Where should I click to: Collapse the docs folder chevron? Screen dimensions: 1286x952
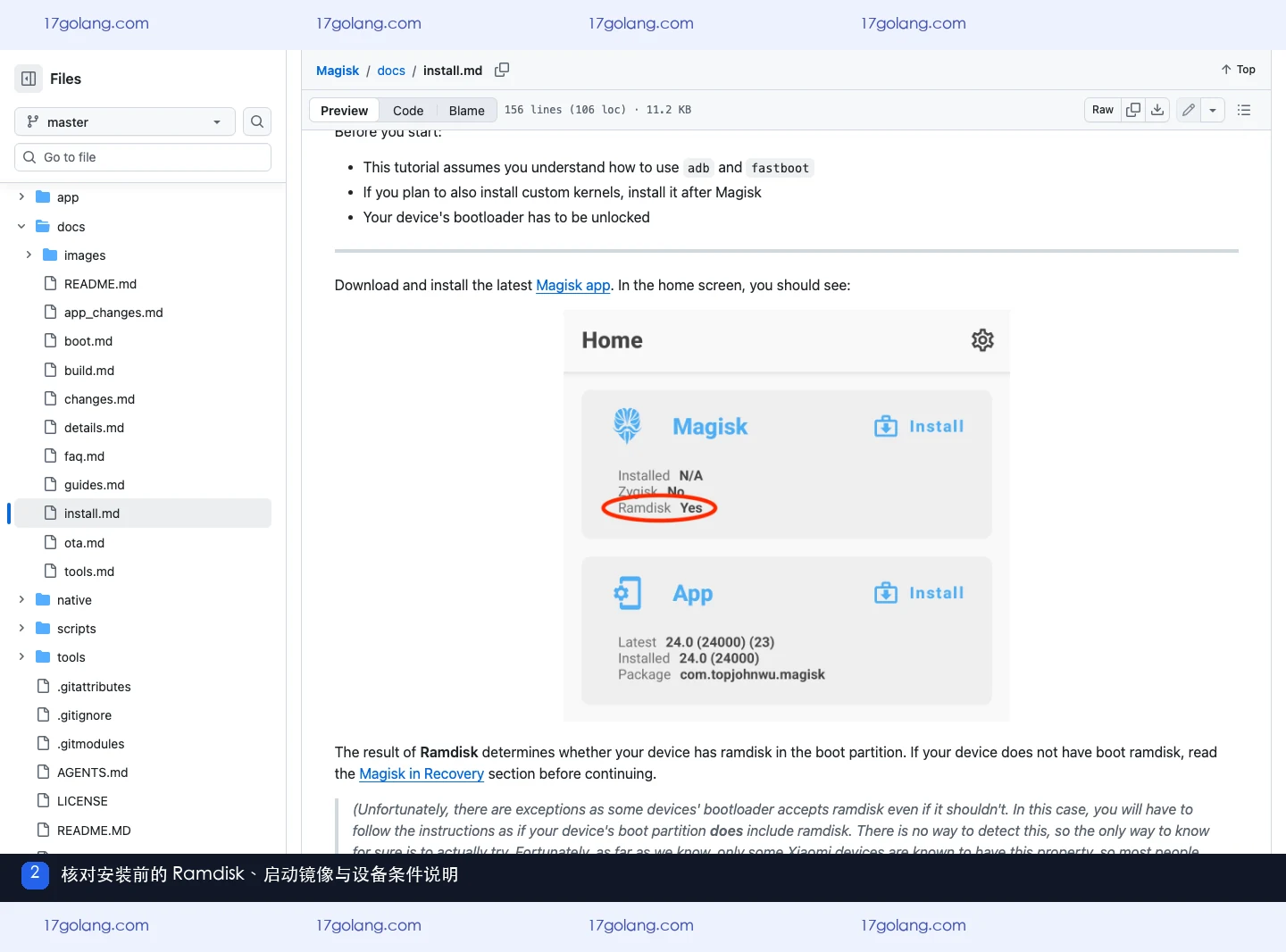(x=21, y=226)
